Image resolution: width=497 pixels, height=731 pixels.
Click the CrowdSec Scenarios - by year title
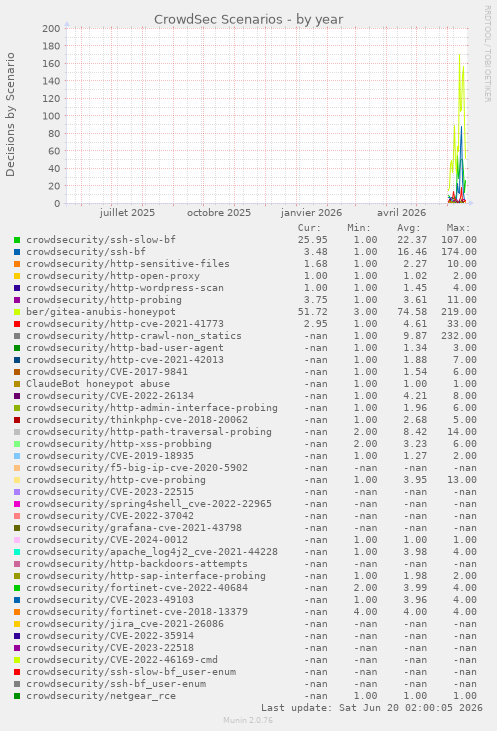[248, 20]
